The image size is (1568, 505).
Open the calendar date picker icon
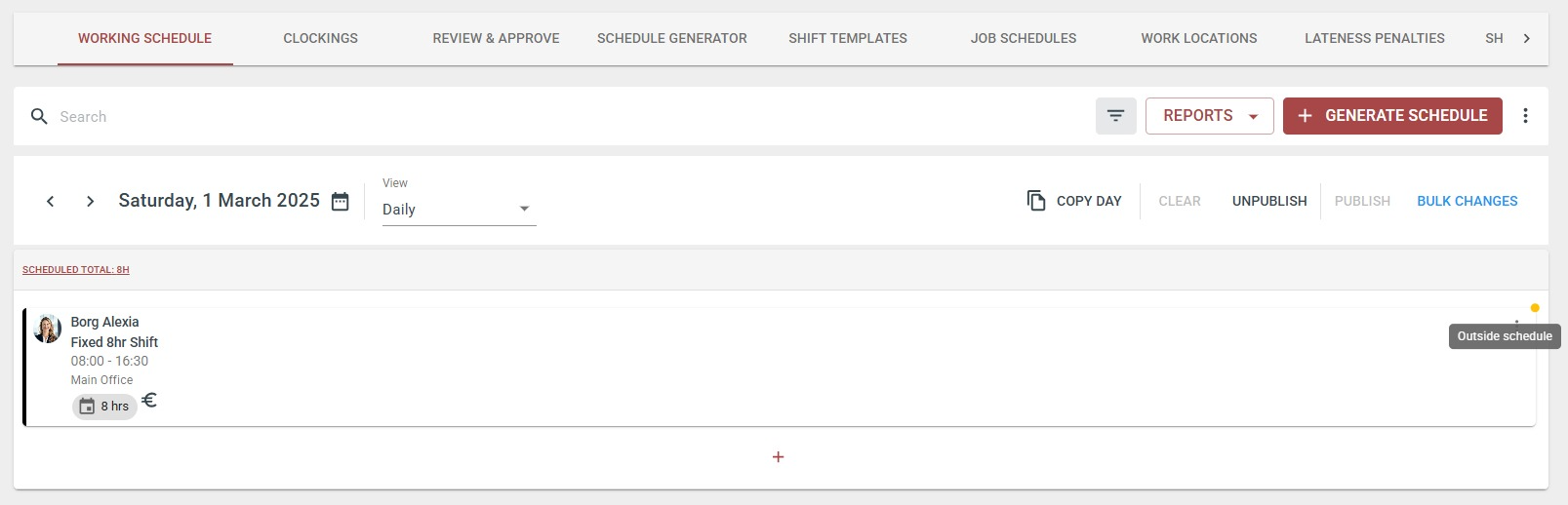click(x=341, y=201)
